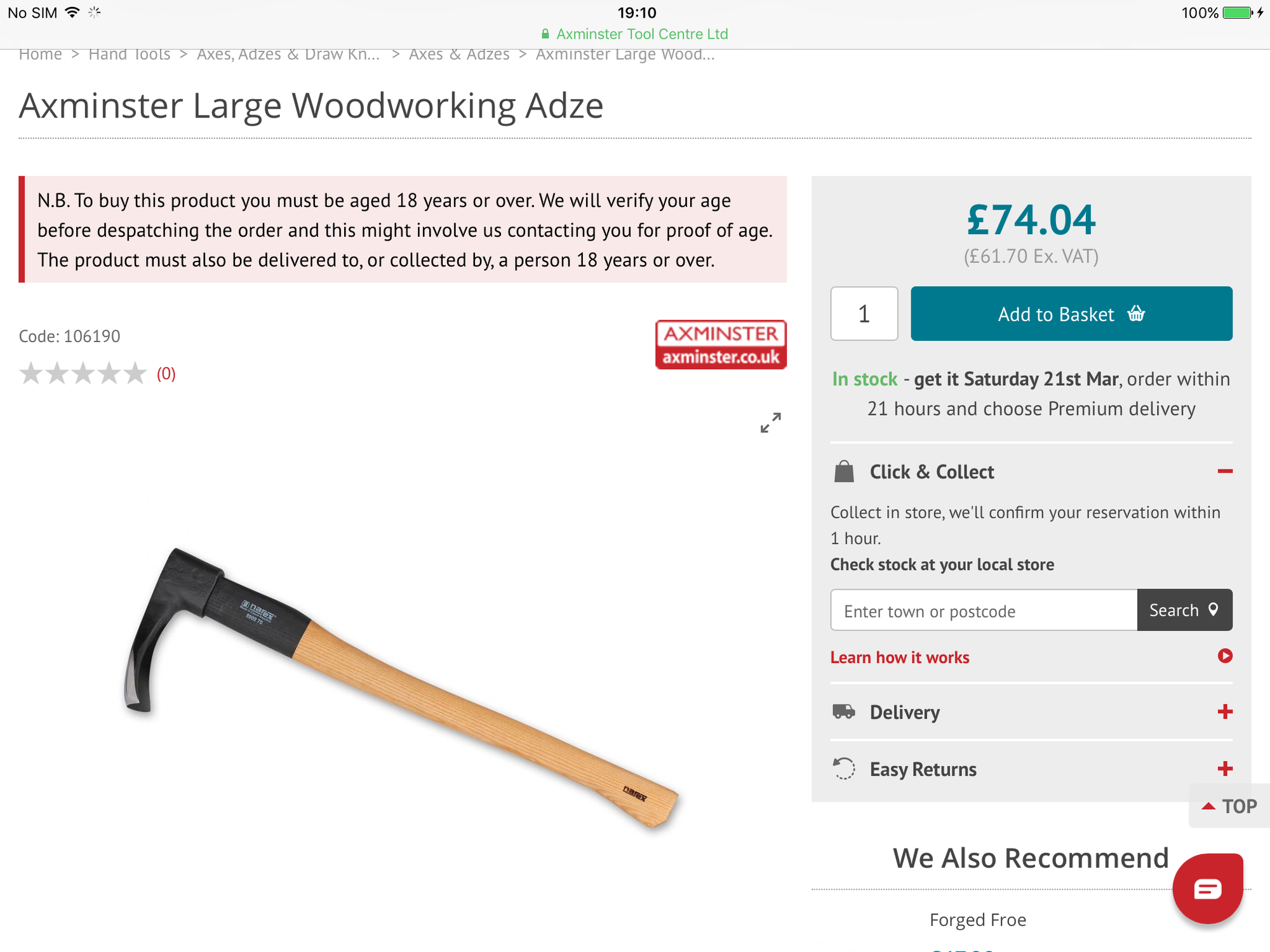
Task: Open the Learn how it works link
Action: (x=900, y=658)
